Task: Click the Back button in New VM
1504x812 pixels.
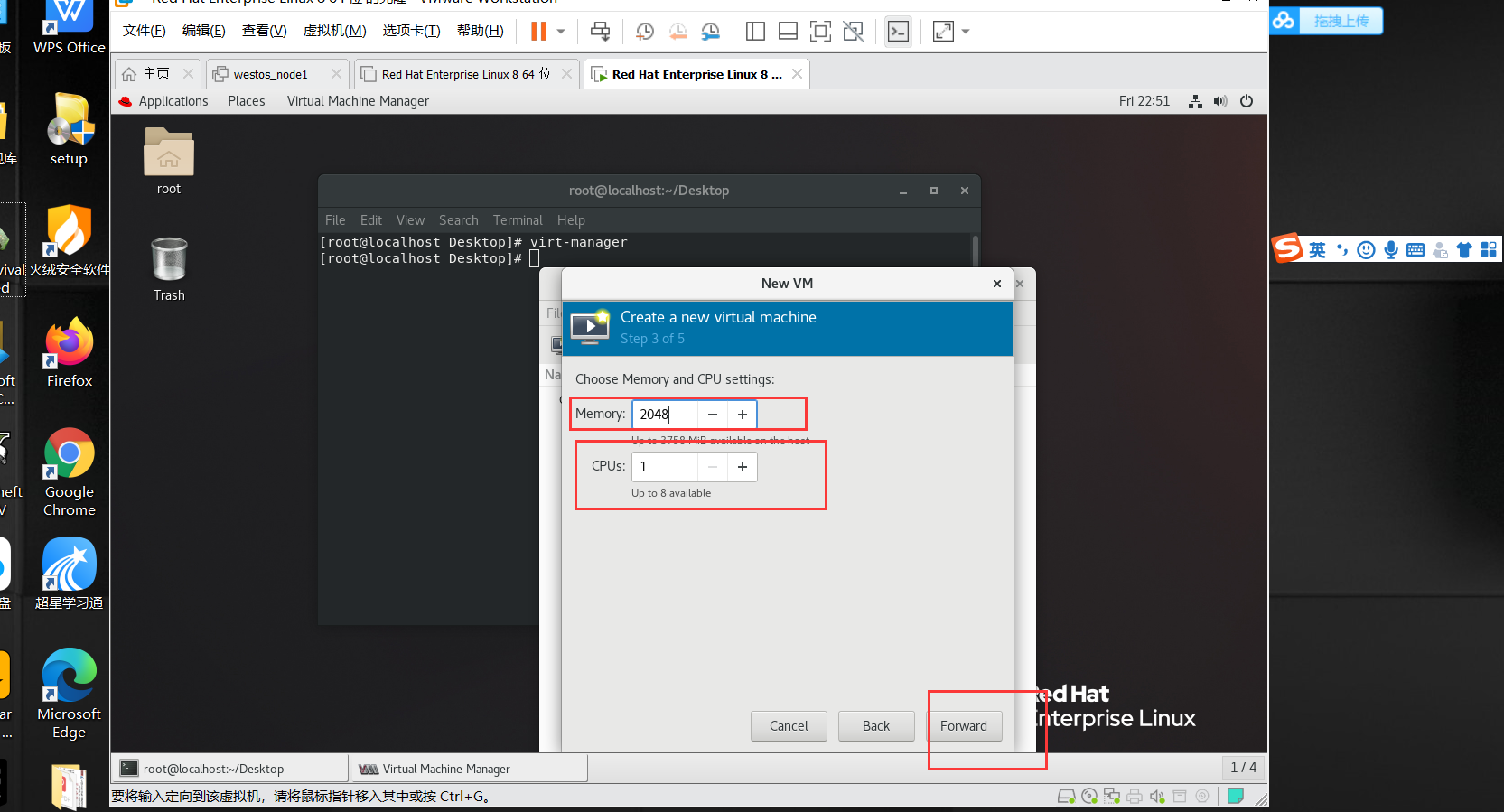Action: [876, 726]
